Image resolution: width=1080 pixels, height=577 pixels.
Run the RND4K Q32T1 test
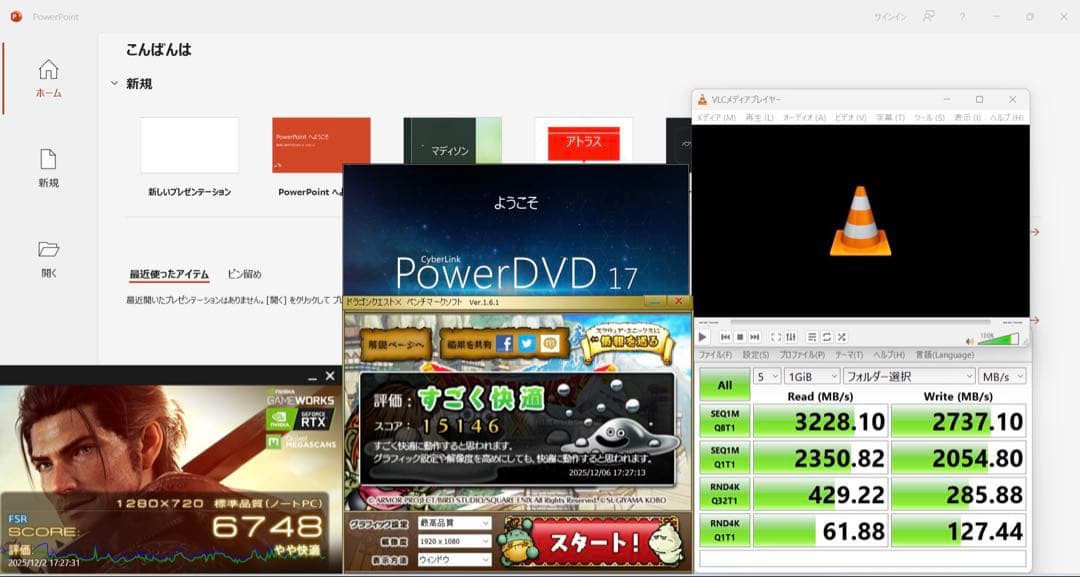coord(725,494)
